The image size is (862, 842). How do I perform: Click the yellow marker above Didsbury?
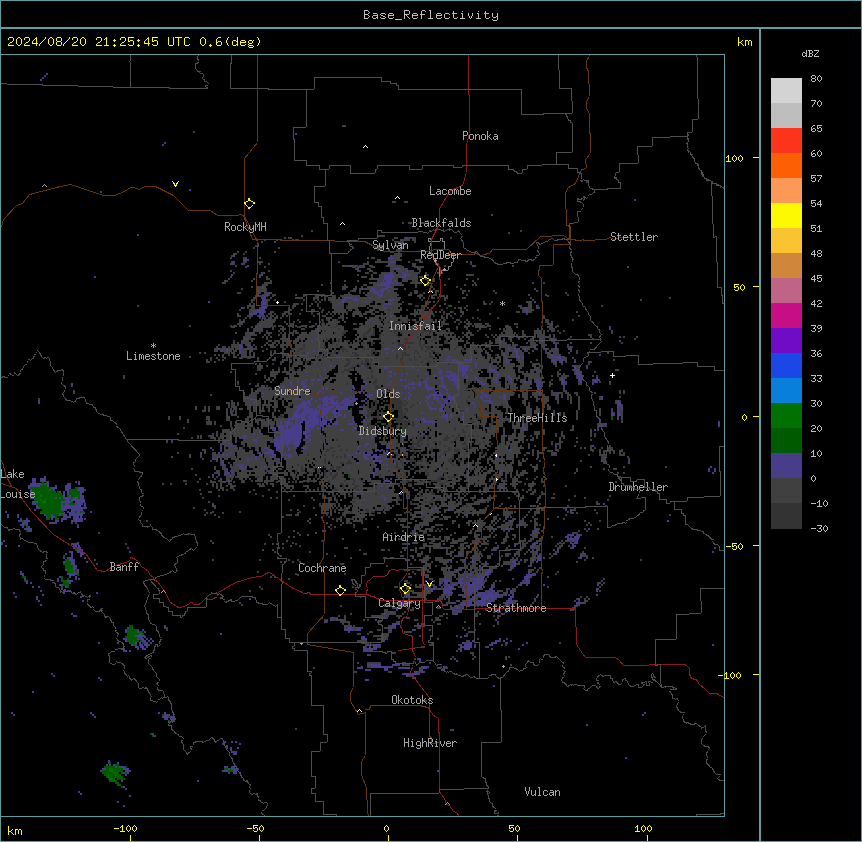pos(388,416)
